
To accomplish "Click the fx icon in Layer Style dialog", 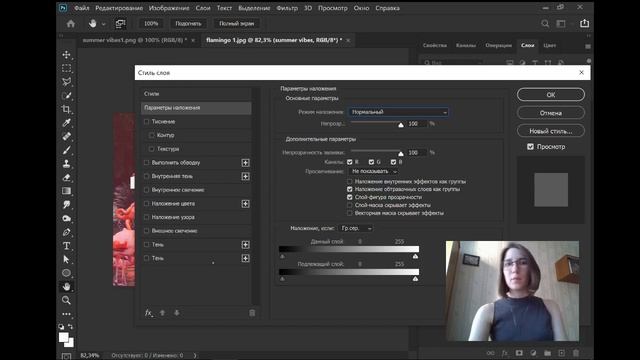I will pos(149,313).
